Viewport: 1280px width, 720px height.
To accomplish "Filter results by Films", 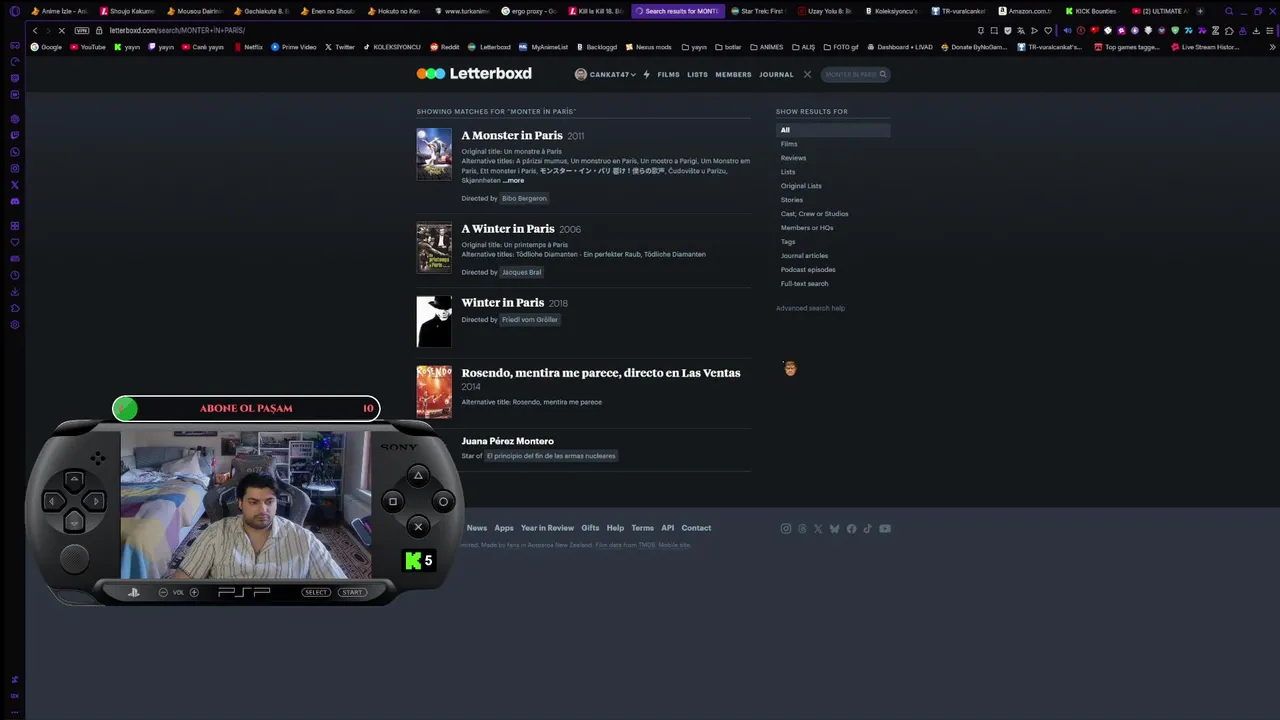I will 789,144.
